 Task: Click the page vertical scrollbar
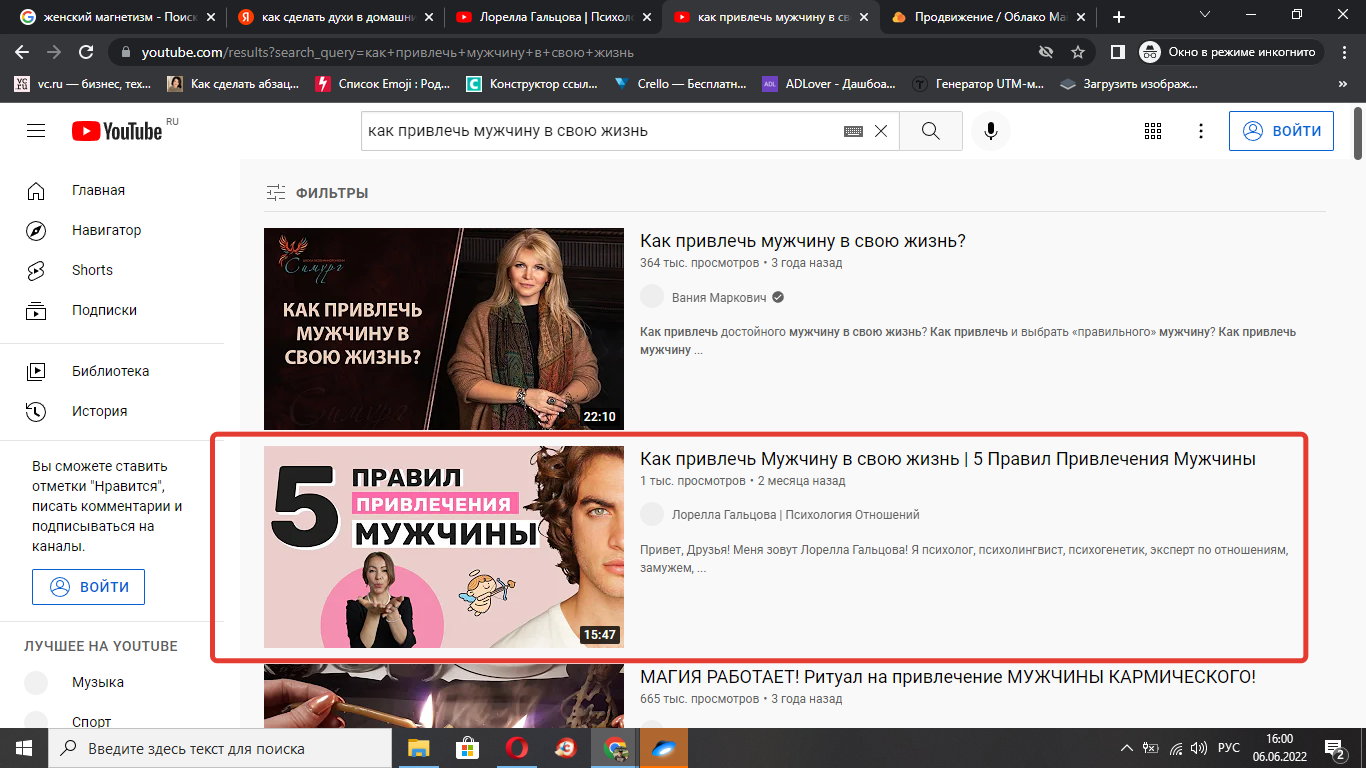[x=1358, y=132]
